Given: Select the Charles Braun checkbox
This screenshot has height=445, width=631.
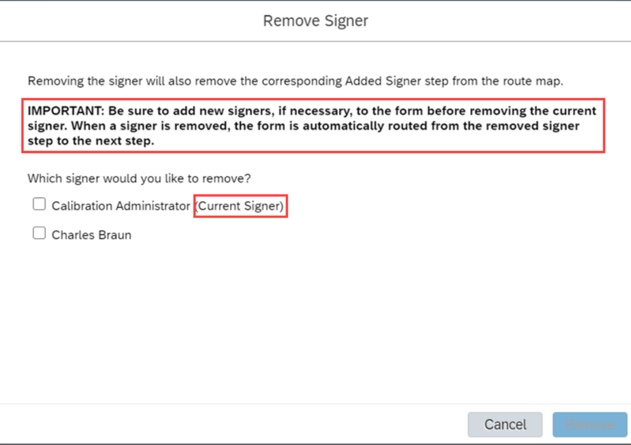Looking at the screenshot, I should pos(39,233).
